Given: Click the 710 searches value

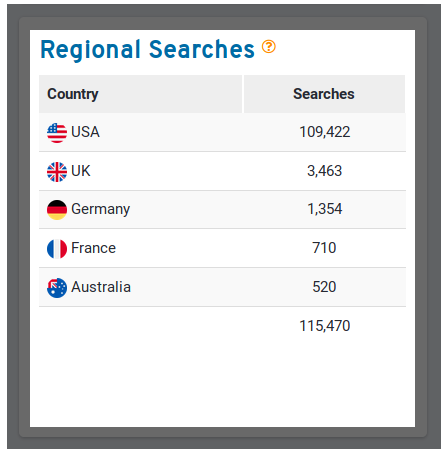Looking at the screenshot, I should coord(324,248).
